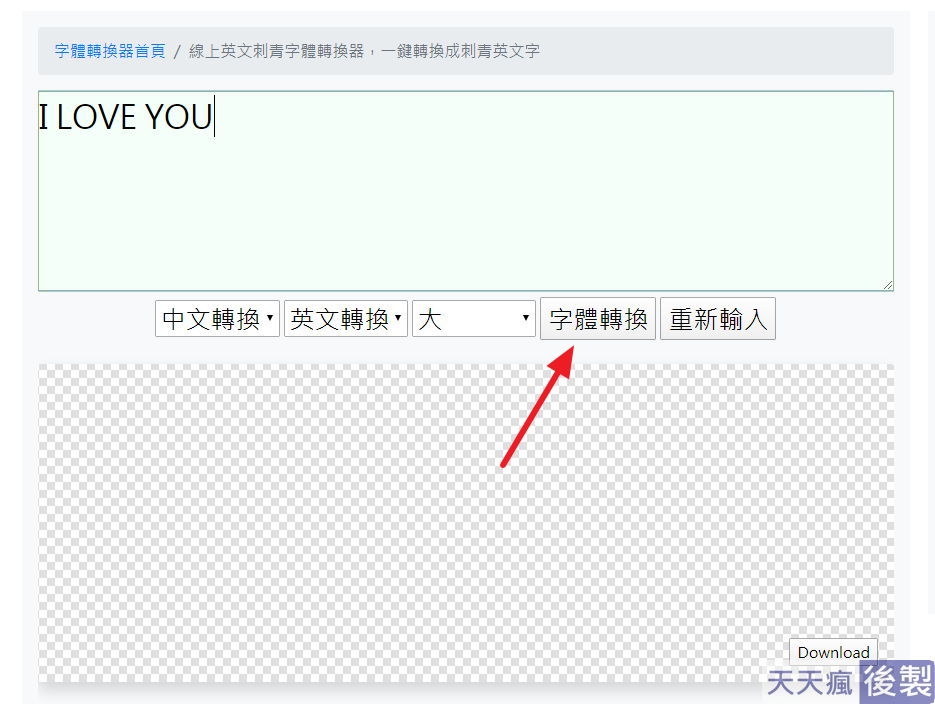
Task: Click the 字體轉換 convert button
Action: pyautogui.click(x=598, y=319)
